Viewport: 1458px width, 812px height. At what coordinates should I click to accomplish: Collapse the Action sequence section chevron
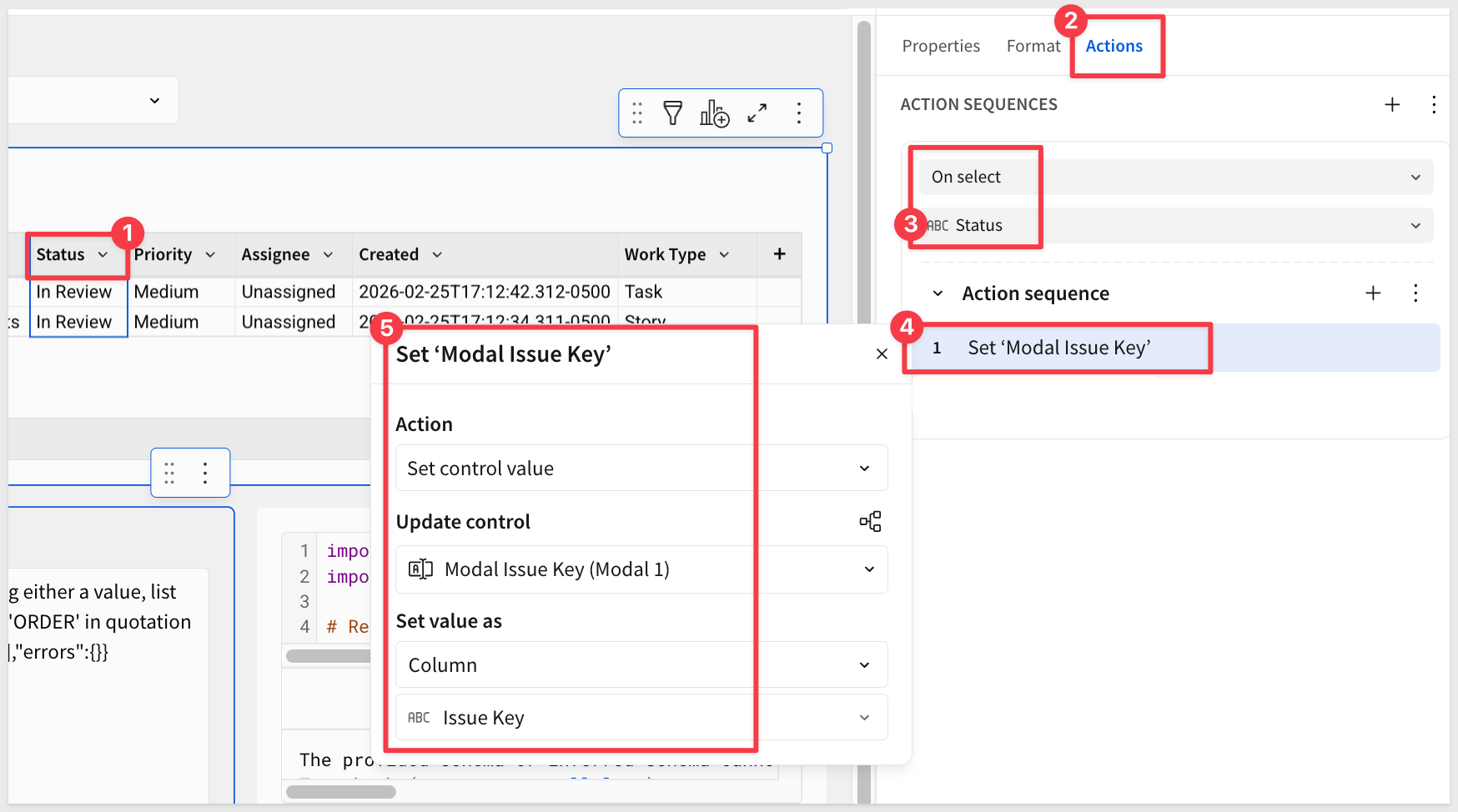tap(938, 293)
